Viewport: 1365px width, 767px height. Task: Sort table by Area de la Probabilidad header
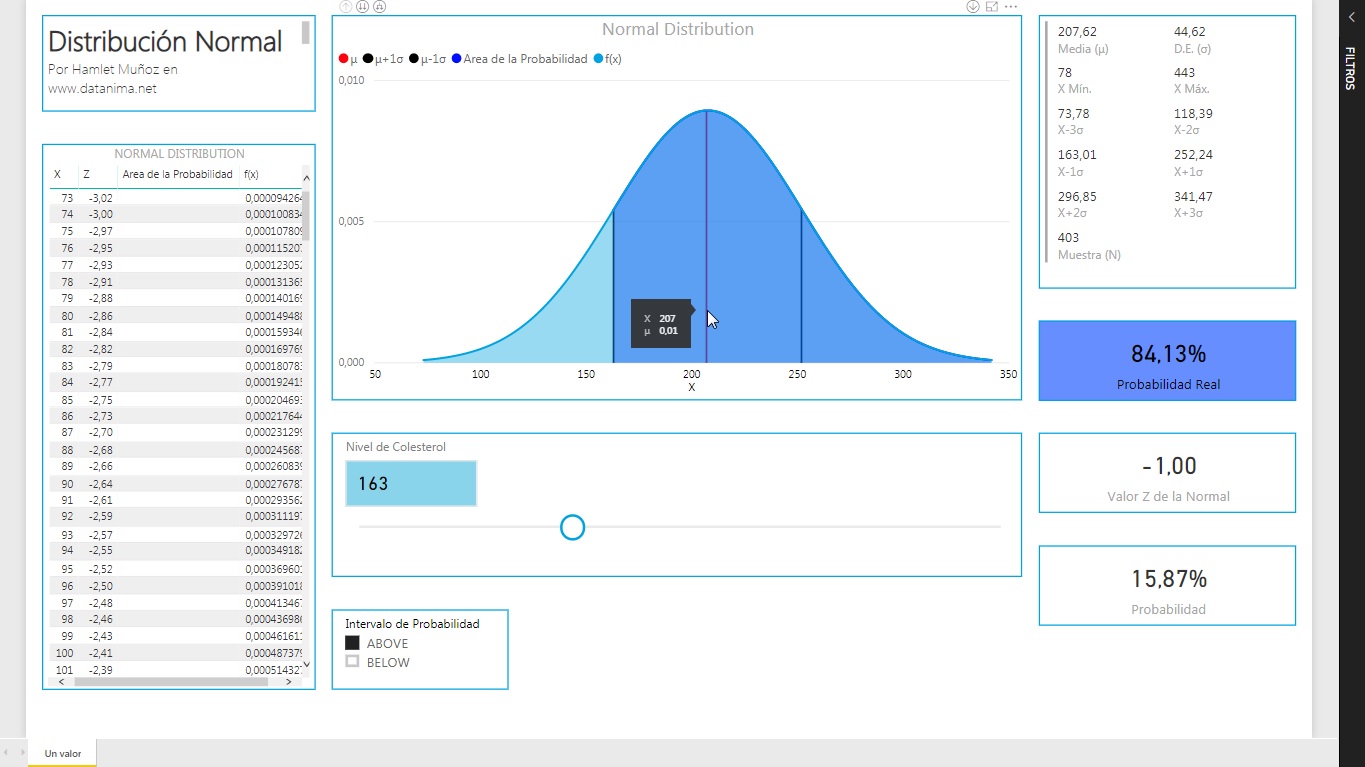[177, 175]
